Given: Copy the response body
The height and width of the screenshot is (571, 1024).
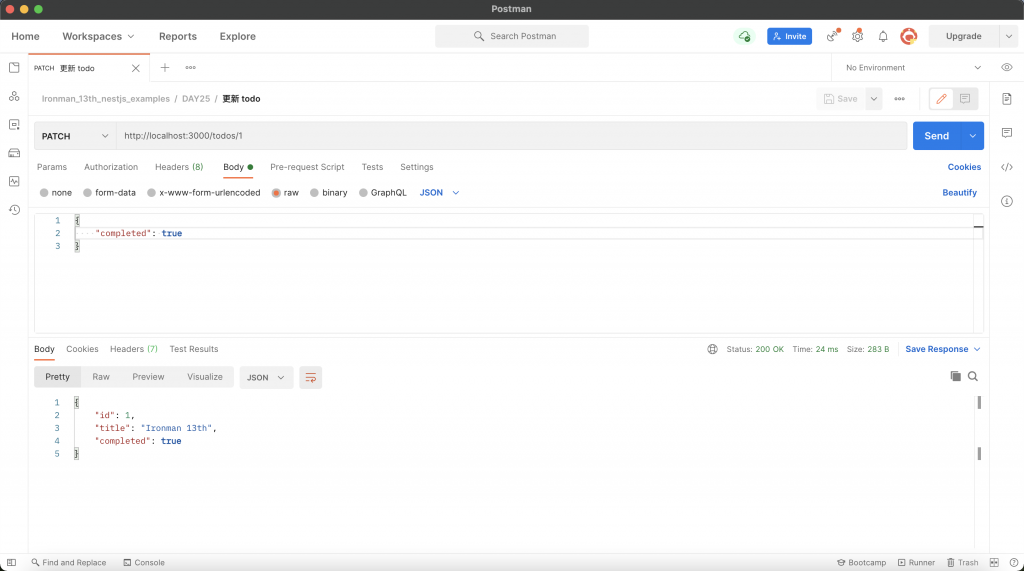Looking at the screenshot, I should point(955,376).
